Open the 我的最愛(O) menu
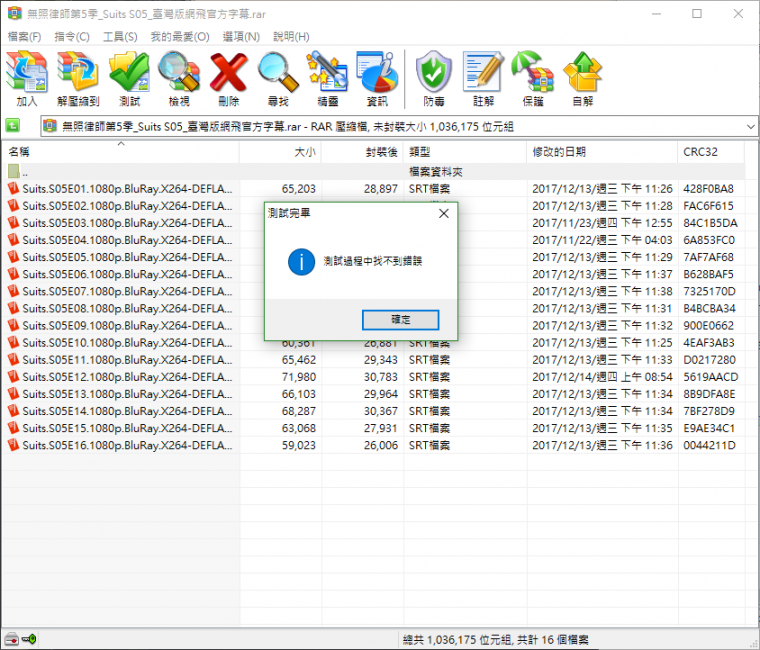 179,36
